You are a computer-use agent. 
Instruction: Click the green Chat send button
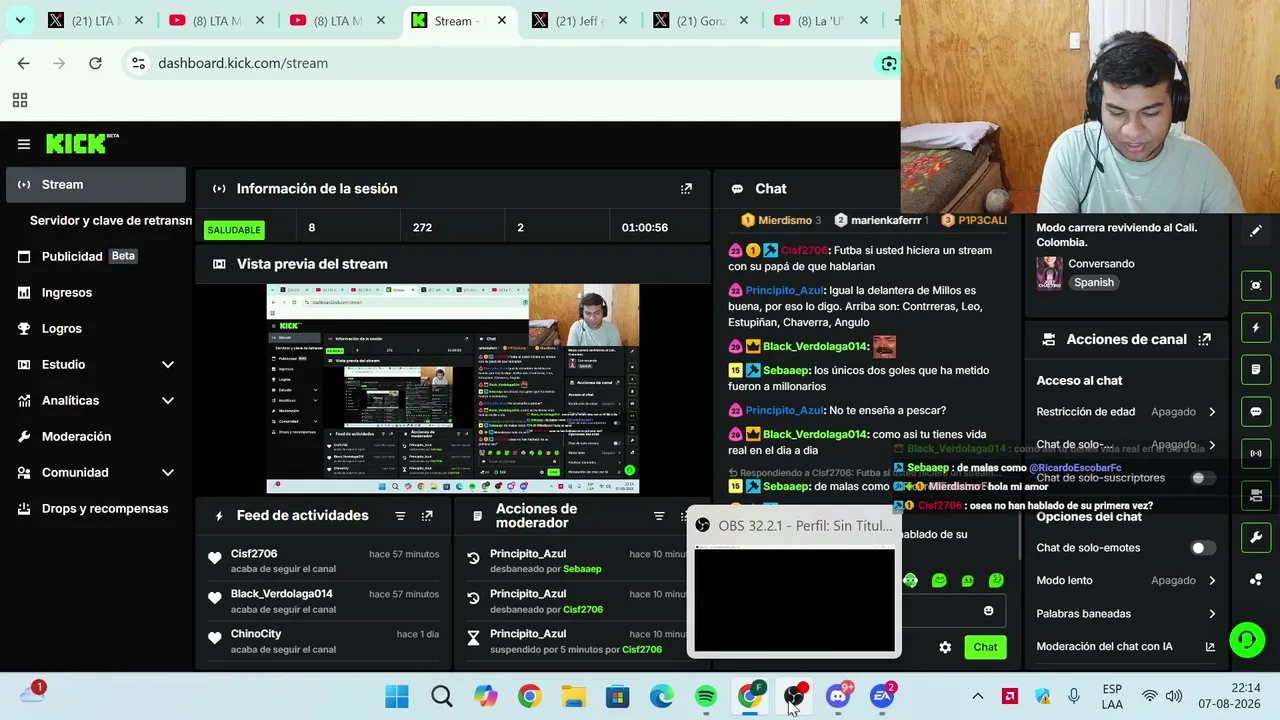pyautogui.click(x=985, y=647)
